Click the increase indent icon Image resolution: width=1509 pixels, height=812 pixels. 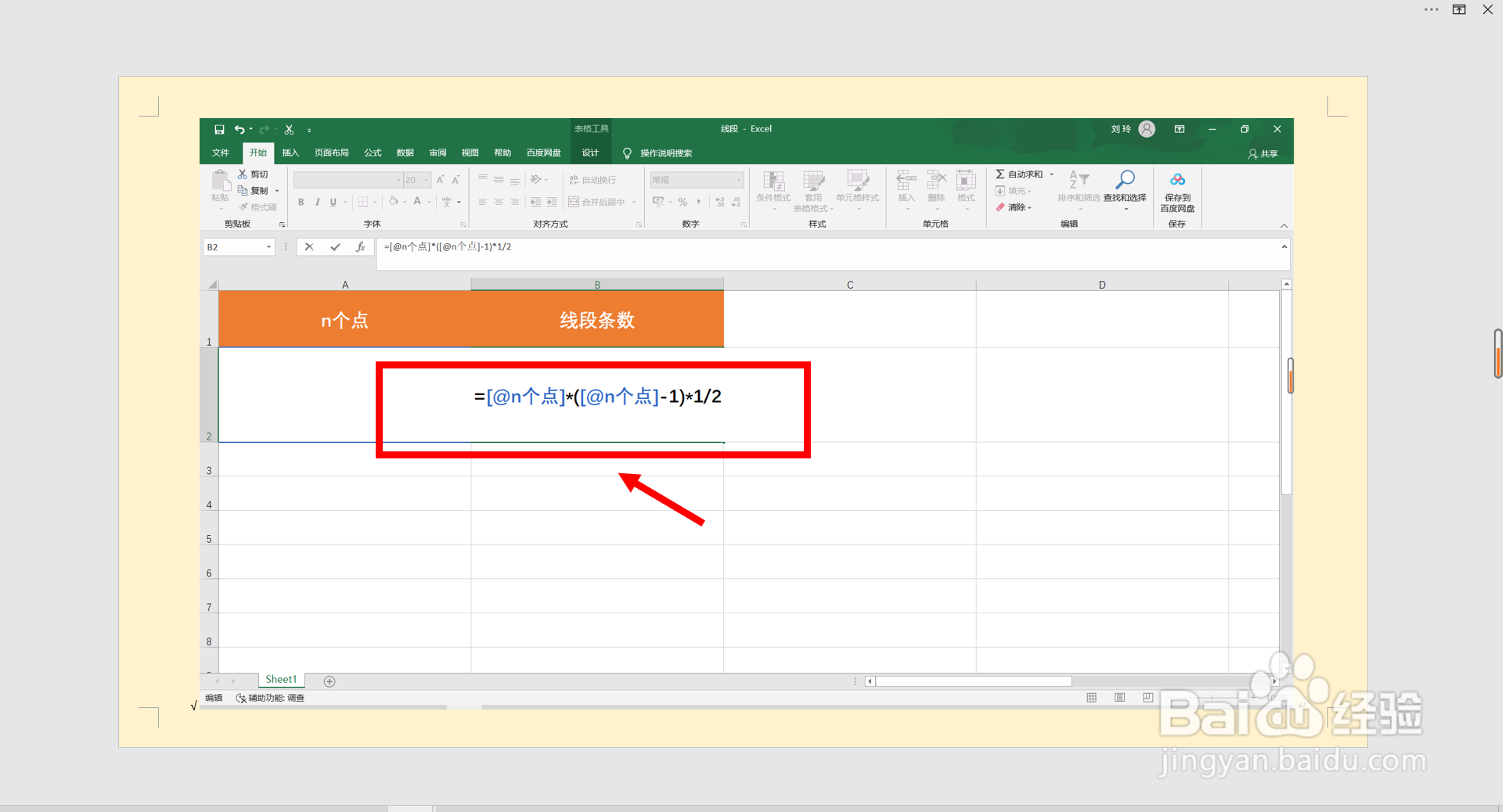(552, 202)
